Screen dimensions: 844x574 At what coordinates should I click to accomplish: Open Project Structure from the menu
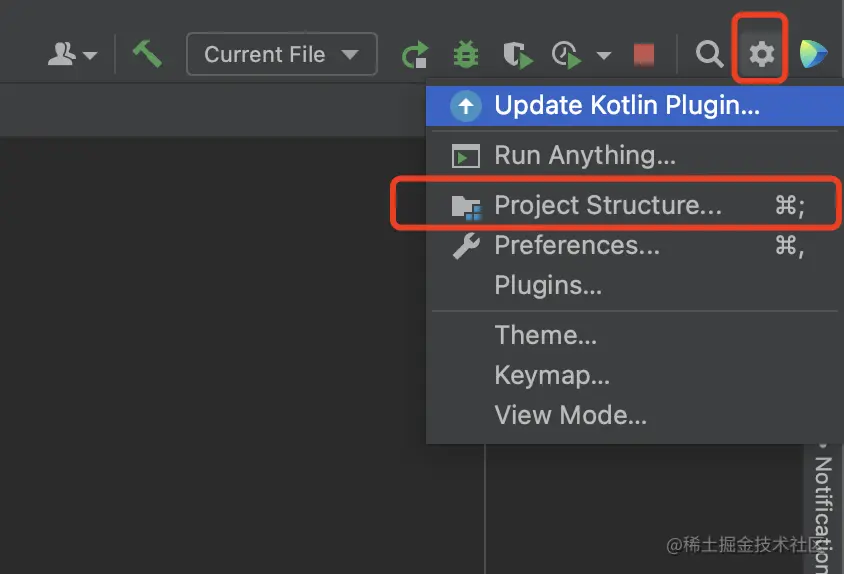pyautogui.click(x=607, y=206)
